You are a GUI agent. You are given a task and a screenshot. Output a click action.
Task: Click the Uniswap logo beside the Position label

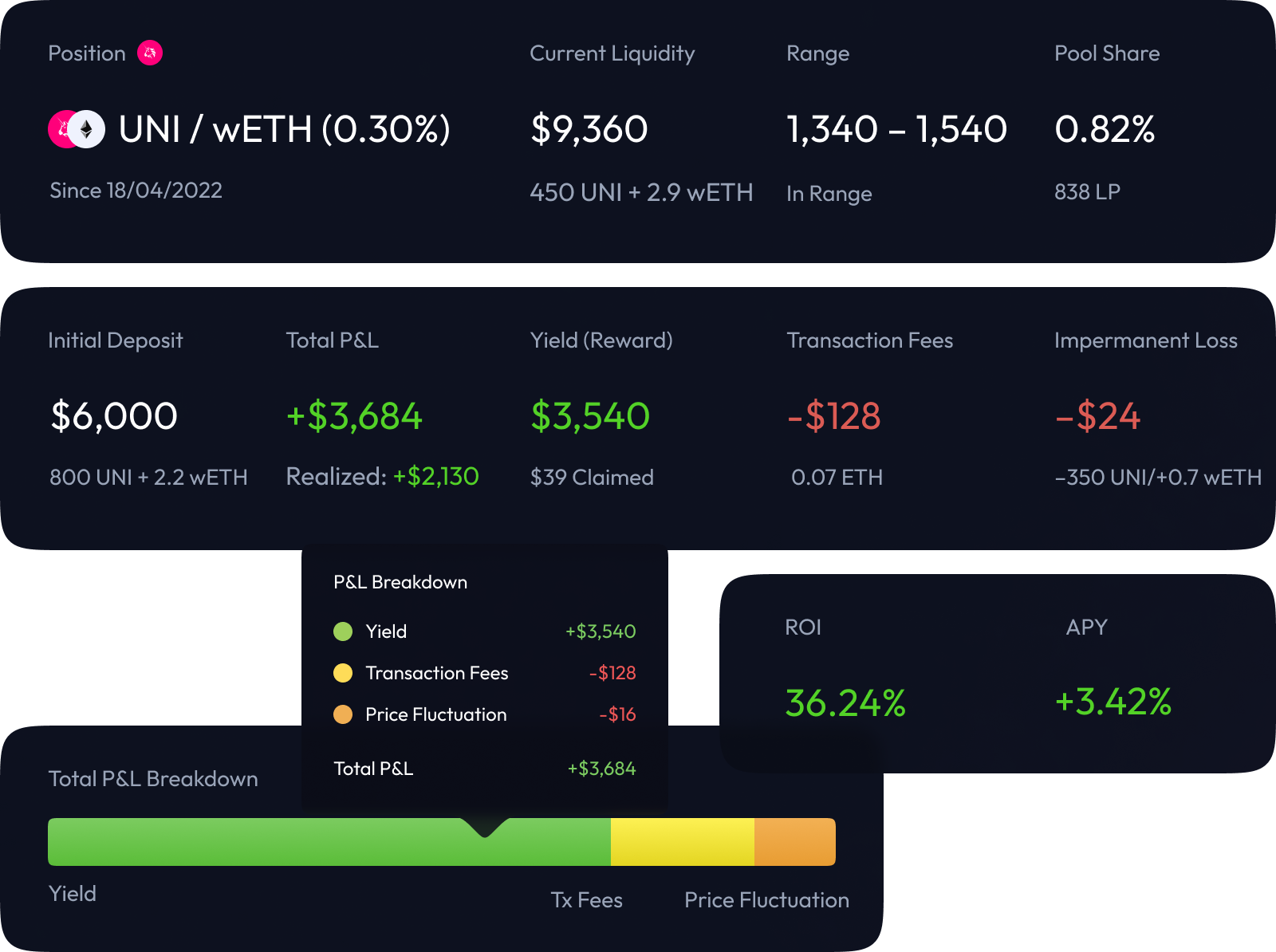[150, 53]
